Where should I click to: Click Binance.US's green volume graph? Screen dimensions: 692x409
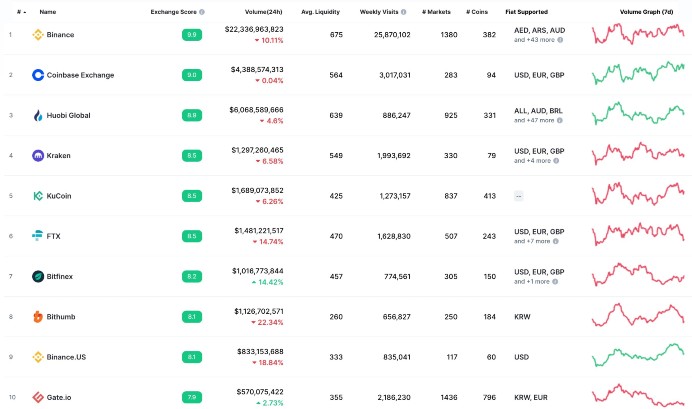coord(638,355)
